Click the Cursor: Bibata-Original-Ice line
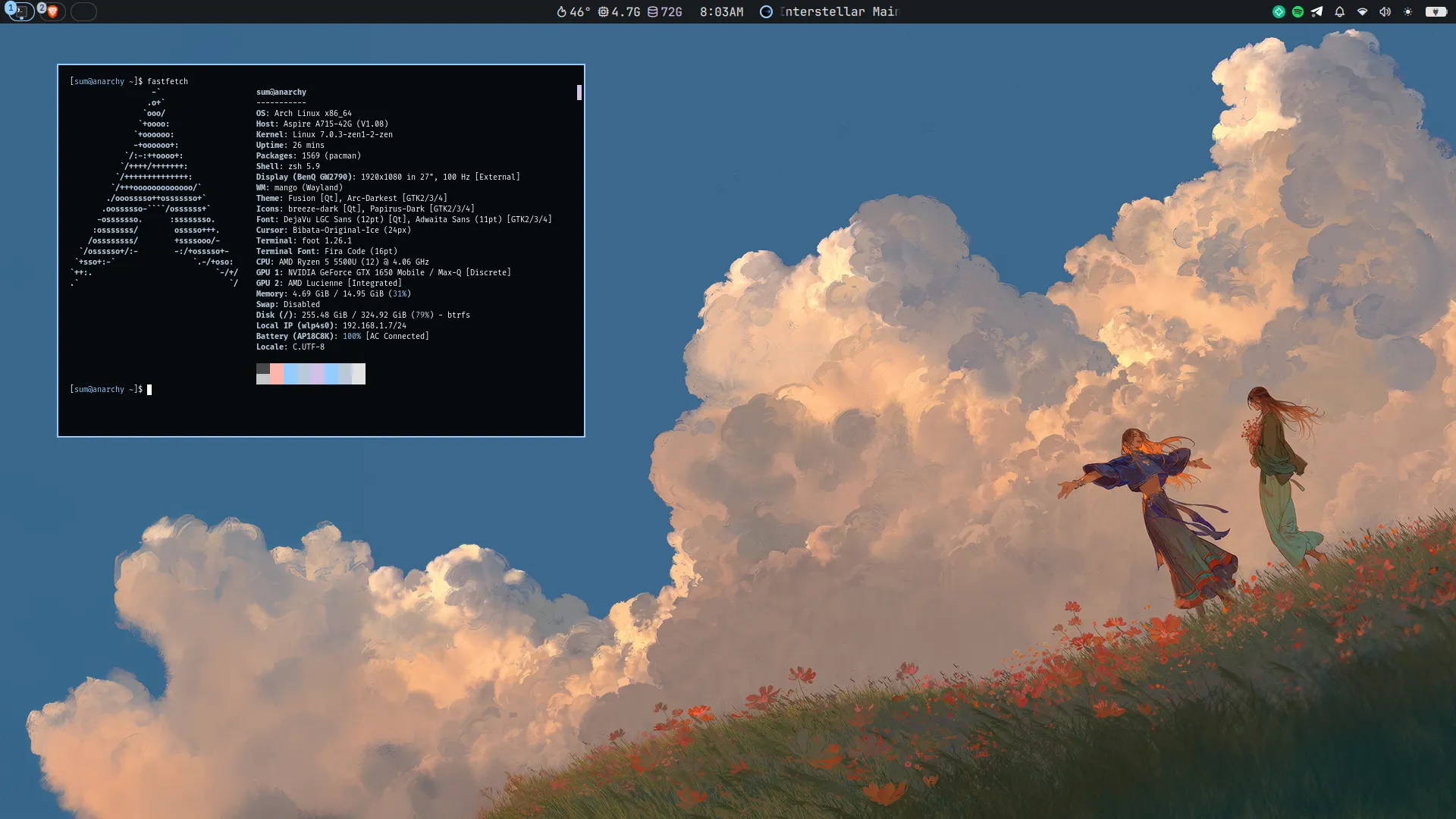The width and height of the screenshot is (1456, 819). tap(334, 230)
